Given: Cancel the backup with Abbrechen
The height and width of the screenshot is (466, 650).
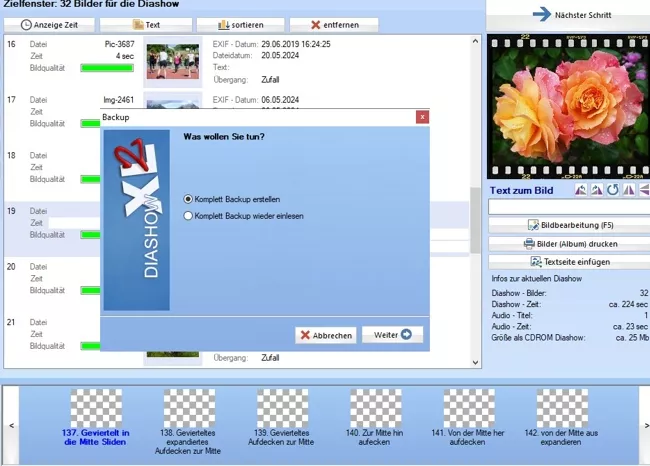Looking at the screenshot, I should click(326, 335).
